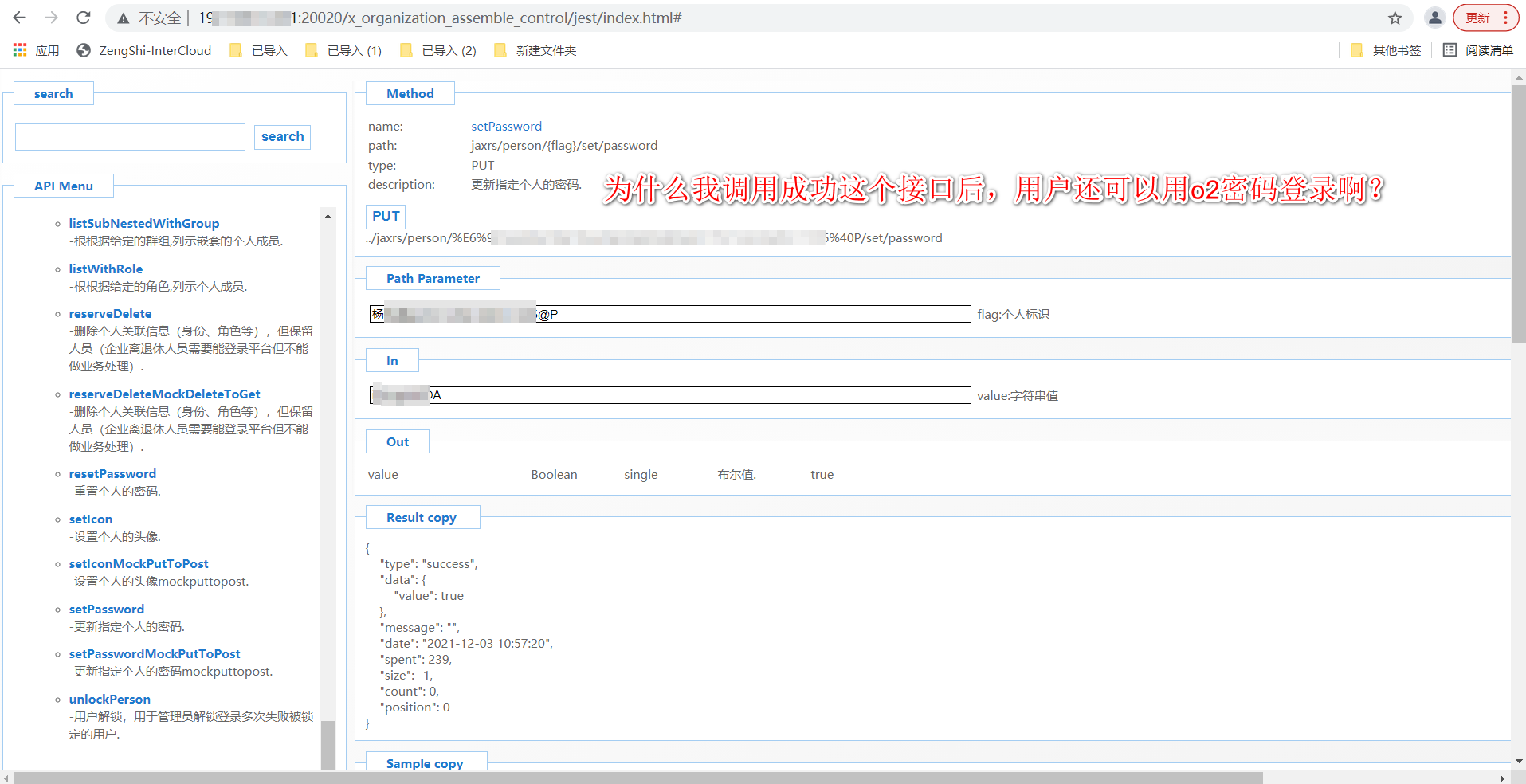Click the path text jaxrs/person/{flag}/set/password
1526x784 pixels.
coord(564,146)
